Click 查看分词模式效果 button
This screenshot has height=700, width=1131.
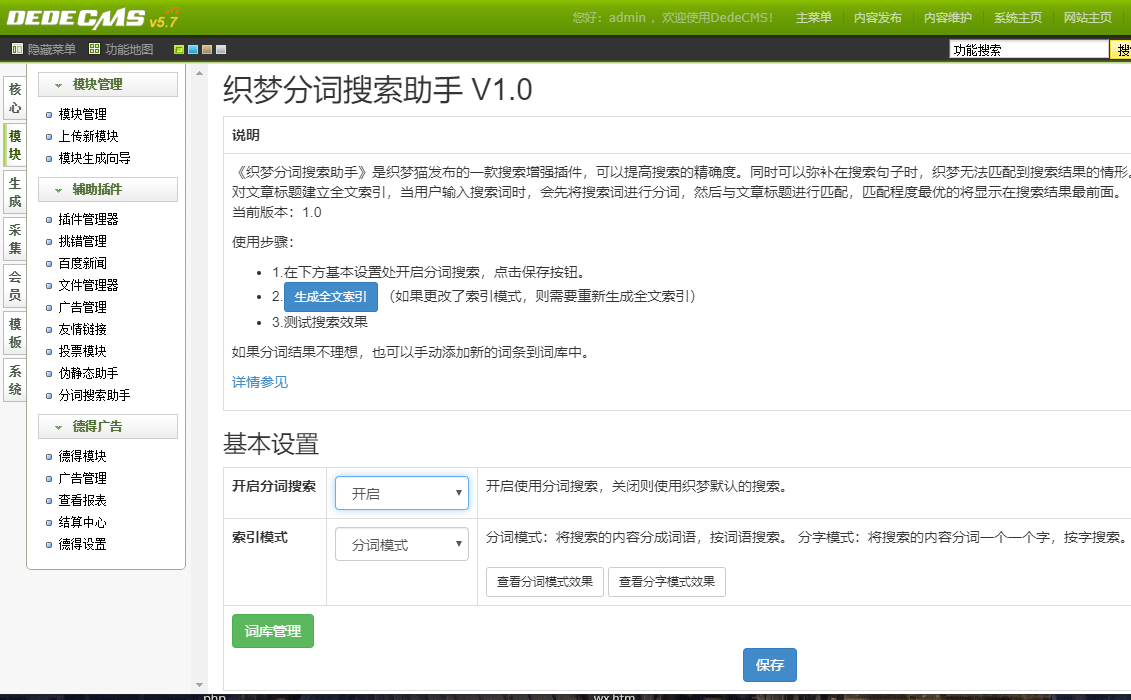coord(545,582)
